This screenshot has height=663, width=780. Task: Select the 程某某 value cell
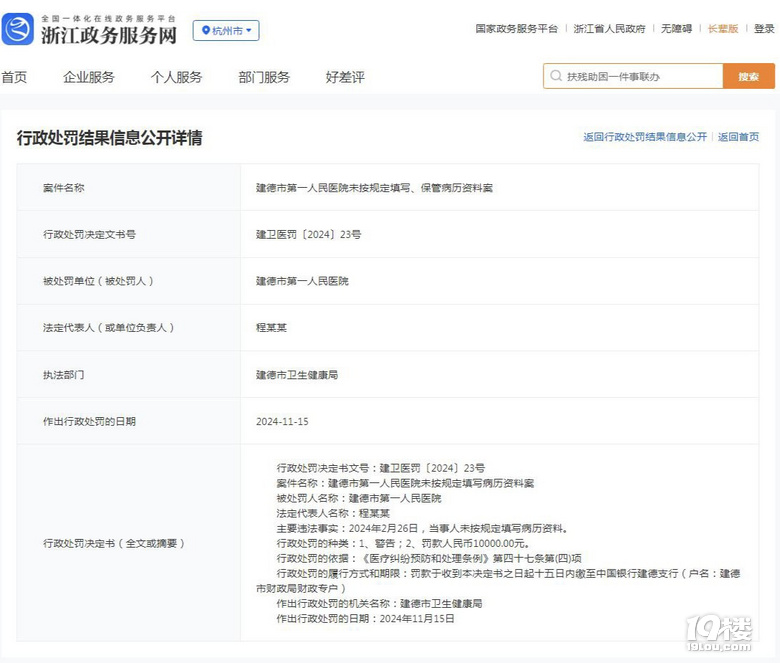click(500, 327)
